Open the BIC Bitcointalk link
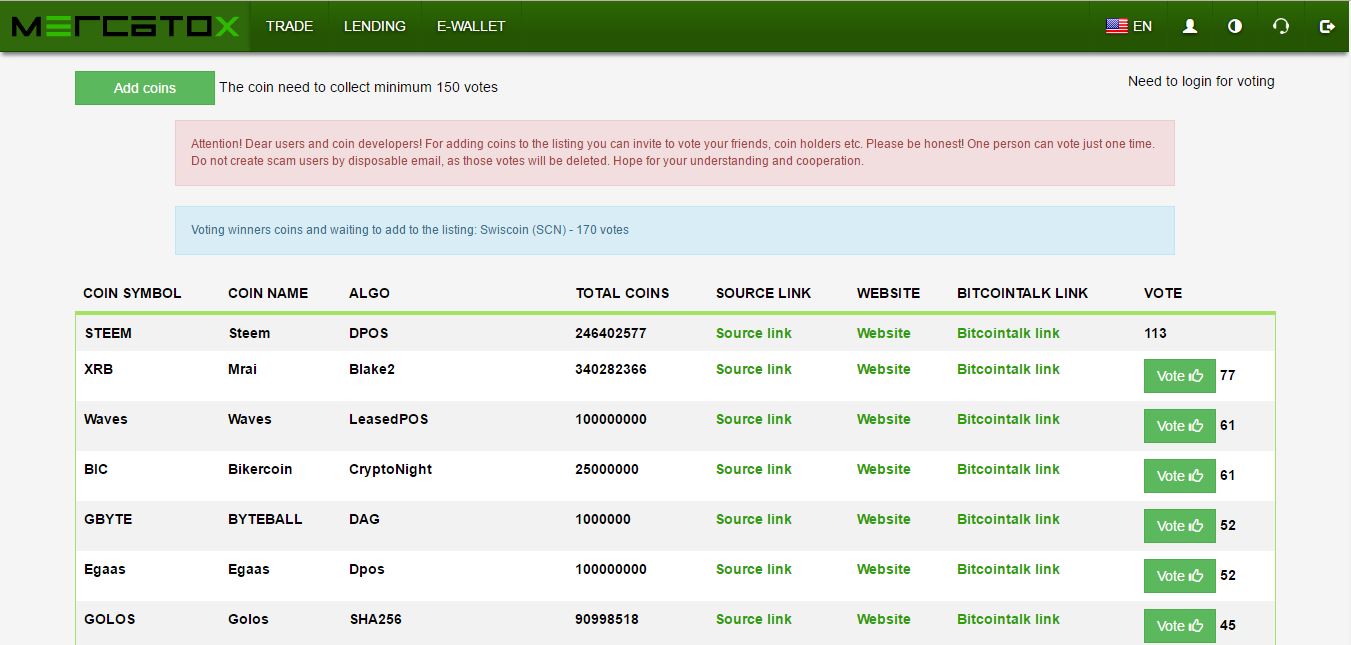 [x=1008, y=469]
